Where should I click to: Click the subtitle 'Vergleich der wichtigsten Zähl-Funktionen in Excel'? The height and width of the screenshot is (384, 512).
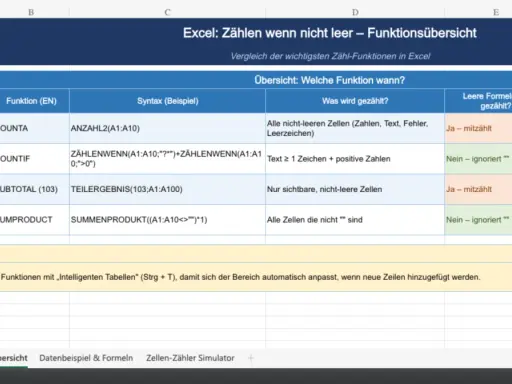330,56
